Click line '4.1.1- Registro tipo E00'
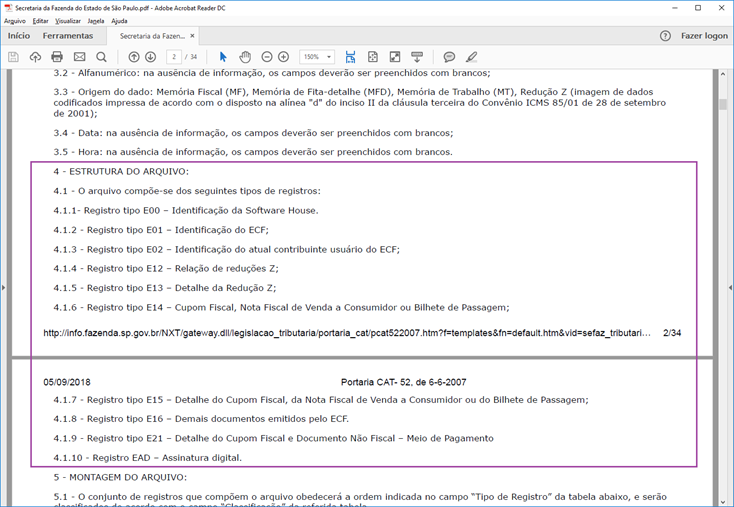The width and height of the screenshot is (734, 507). 186,211
